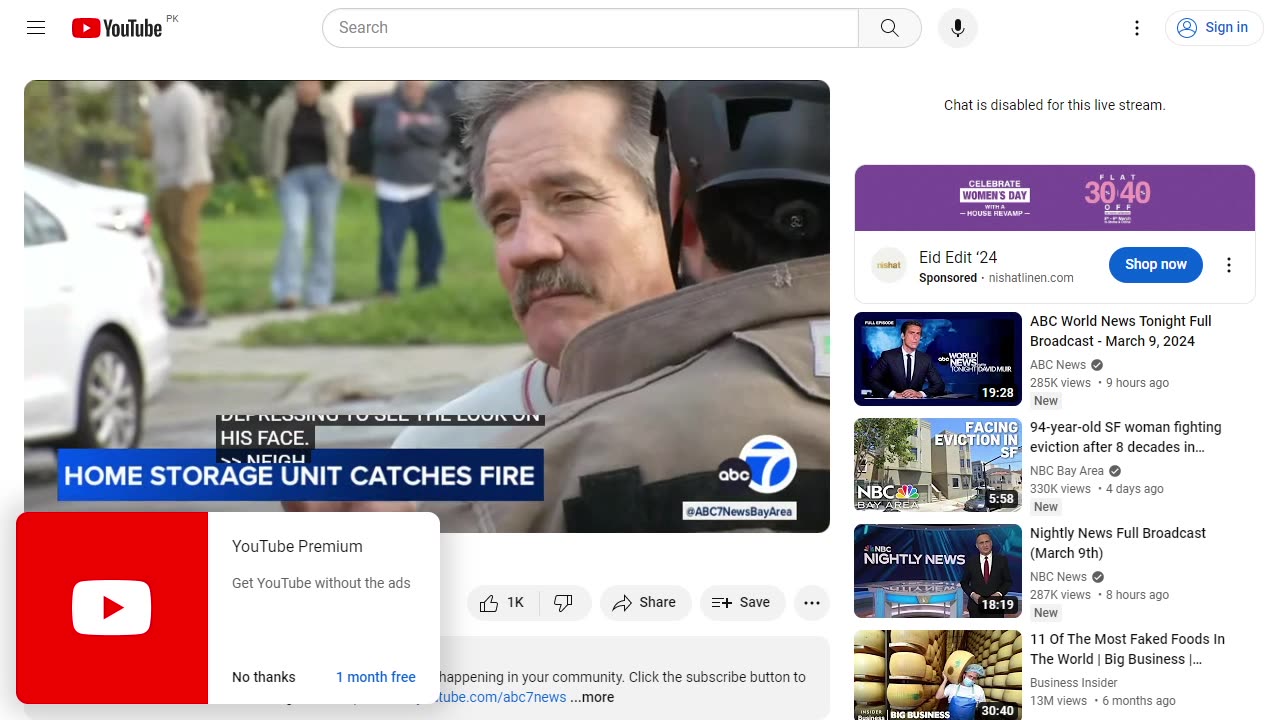This screenshot has height=720, width=1280.
Task: Open ABC World News Tonight Full Broadcast title
Action: click(x=1121, y=331)
